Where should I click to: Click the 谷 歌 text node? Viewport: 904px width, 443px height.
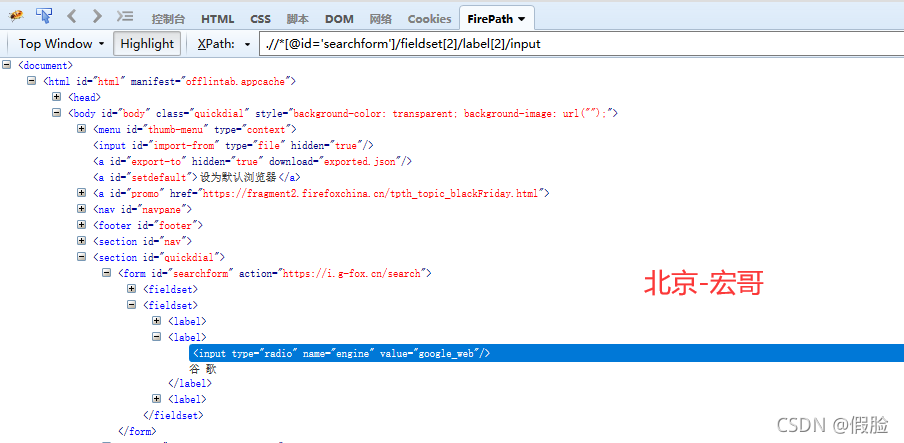[202, 369]
